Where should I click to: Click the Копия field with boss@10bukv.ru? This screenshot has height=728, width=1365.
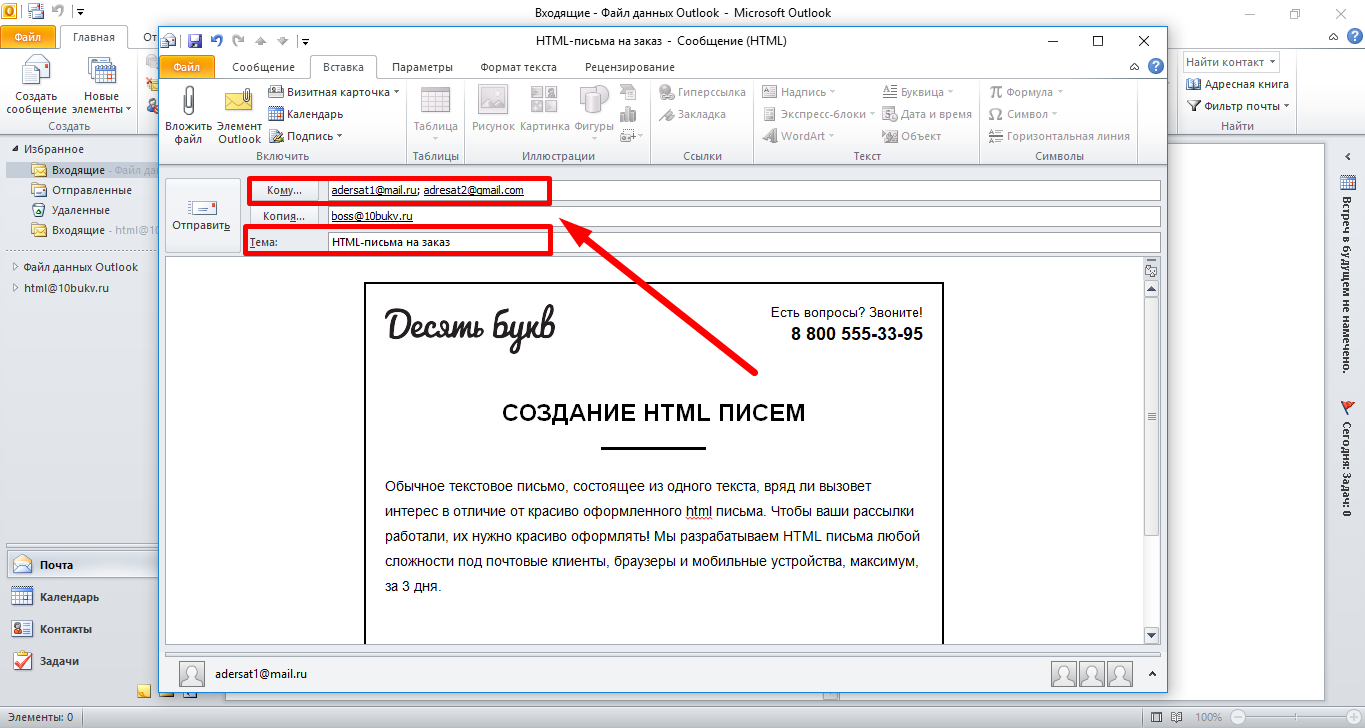[744, 216]
